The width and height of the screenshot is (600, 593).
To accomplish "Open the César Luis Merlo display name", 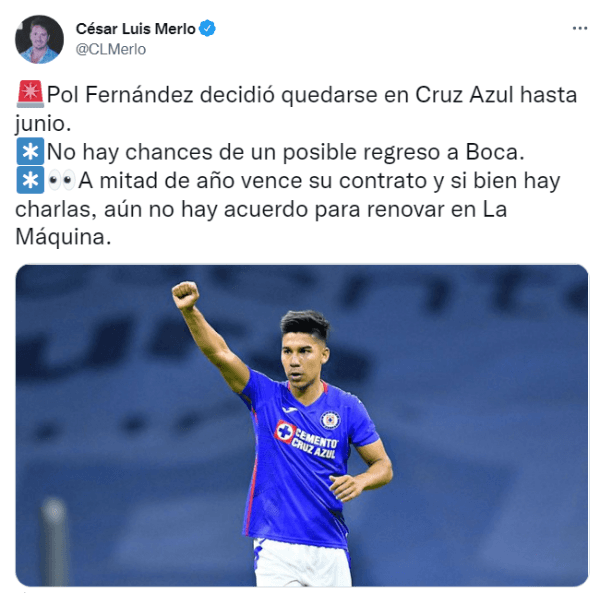I will click(135, 29).
